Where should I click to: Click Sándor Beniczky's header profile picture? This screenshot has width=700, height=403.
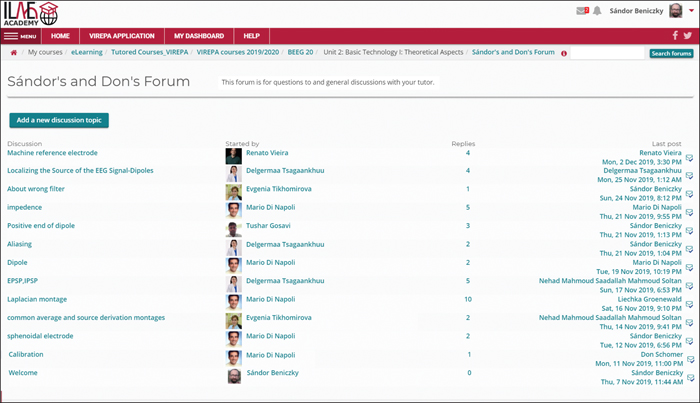click(676, 11)
